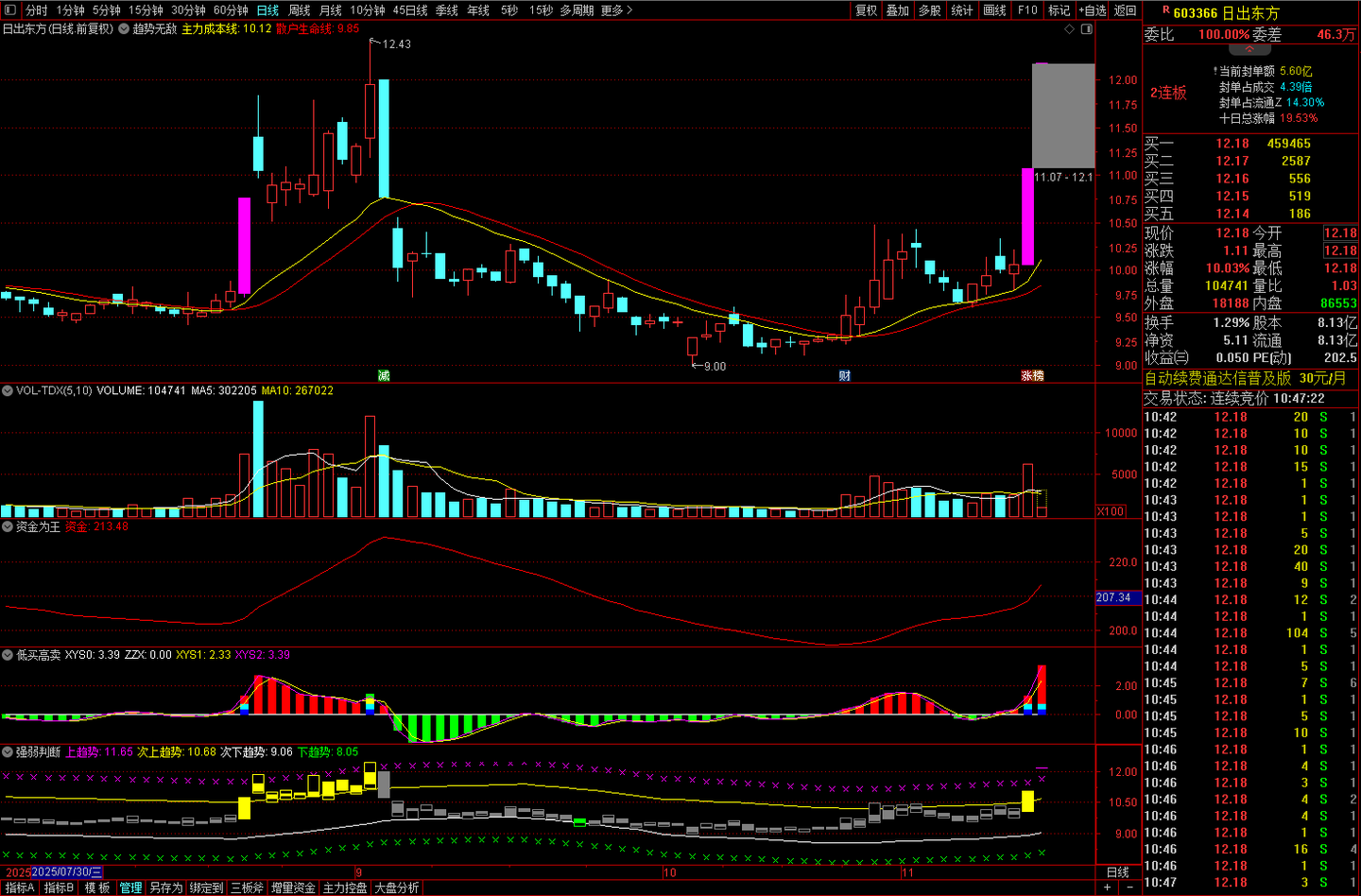Open the 季线 quarterly tab
Image resolution: width=1361 pixels, height=896 pixels.
[447, 10]
